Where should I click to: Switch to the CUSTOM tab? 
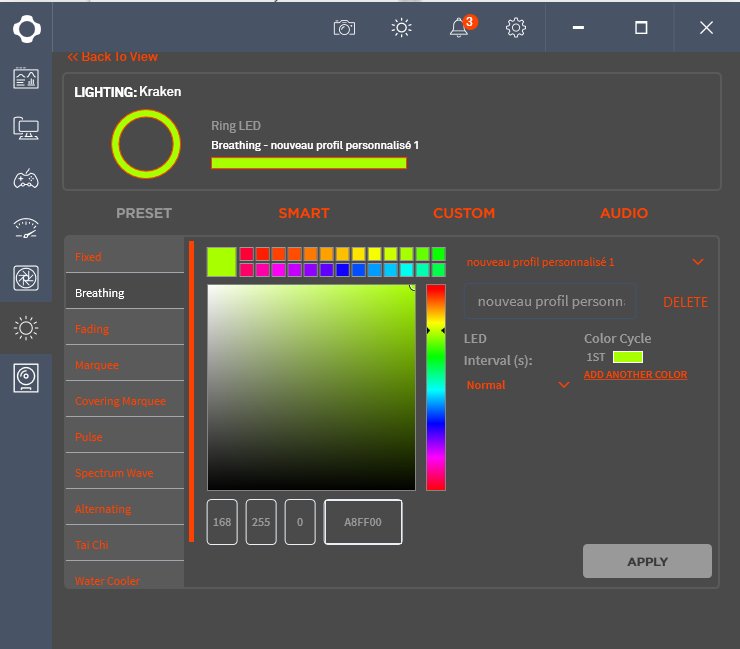464,213
